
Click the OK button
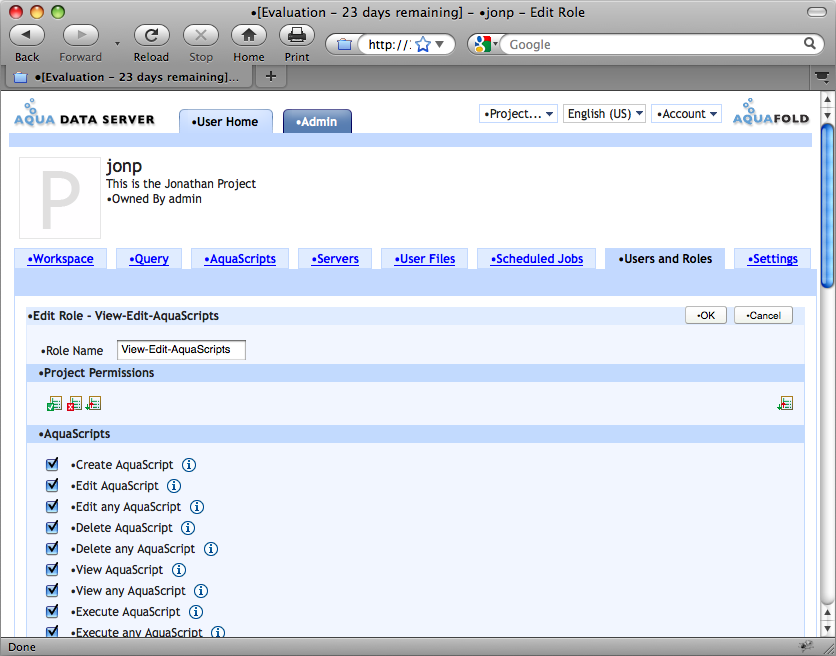(706, 315)
